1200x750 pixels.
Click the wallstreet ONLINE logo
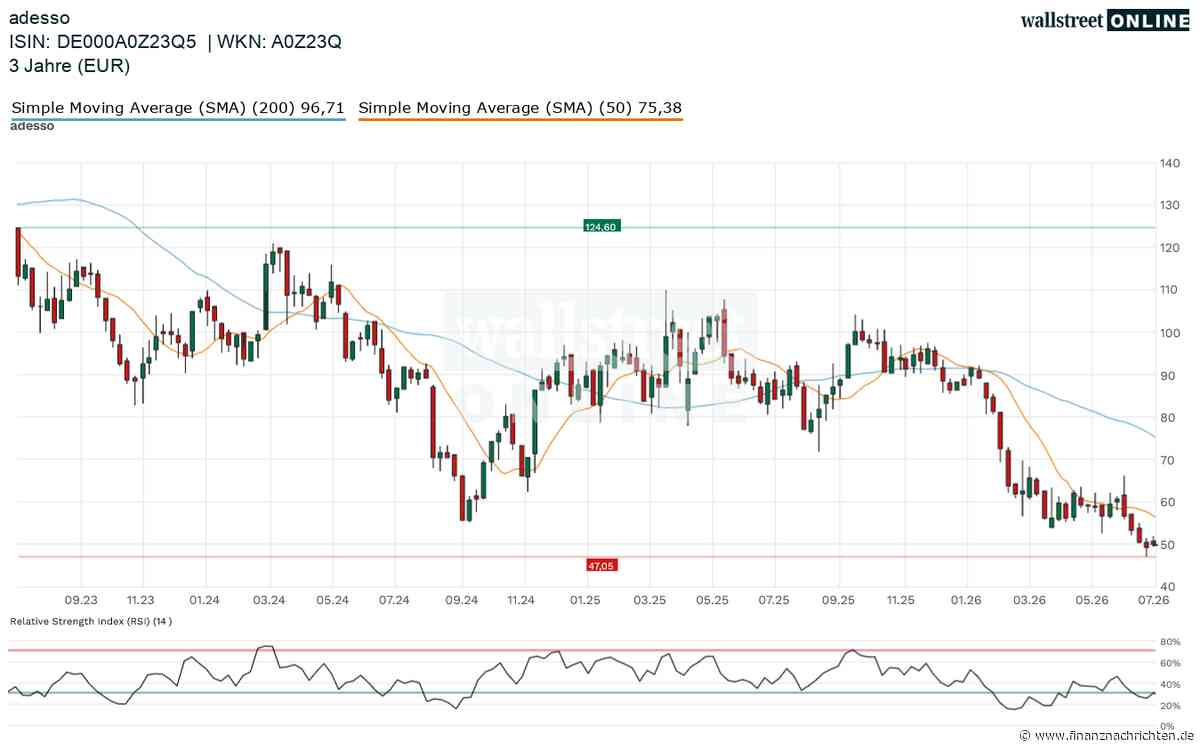[x=1105, y=20]
